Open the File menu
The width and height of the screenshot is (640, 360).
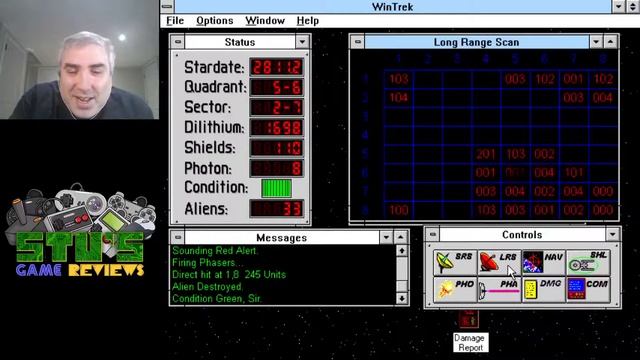pyautogui.click(x=175, y=20)
